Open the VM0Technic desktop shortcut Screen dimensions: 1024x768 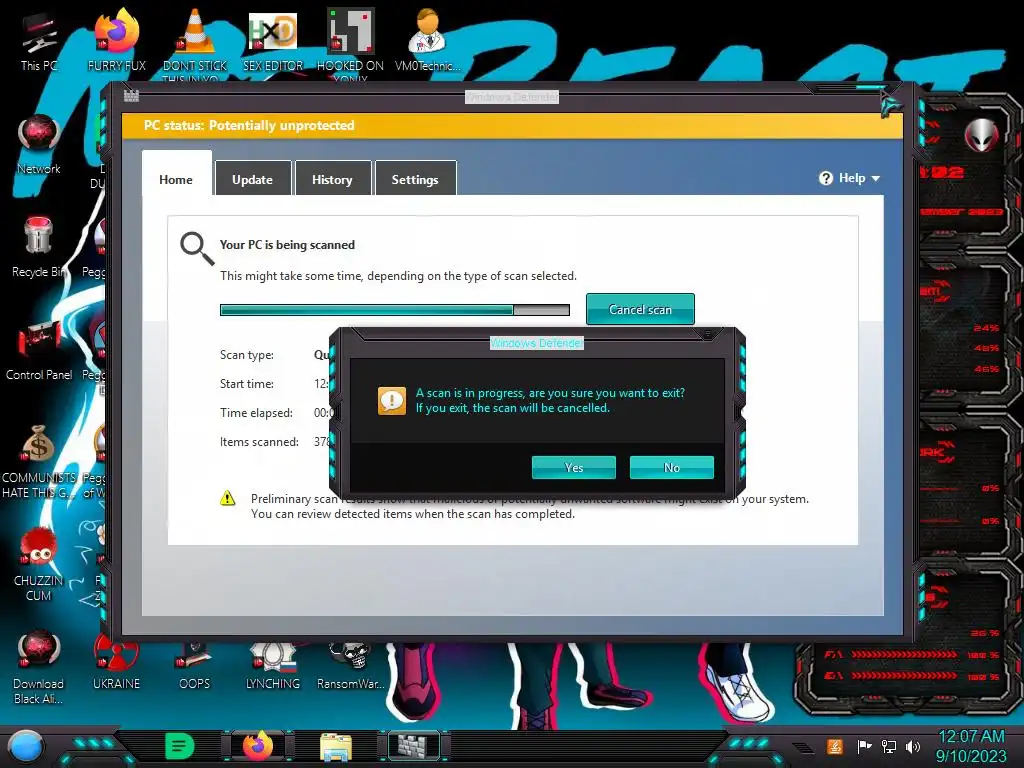(x=428, y=40)
